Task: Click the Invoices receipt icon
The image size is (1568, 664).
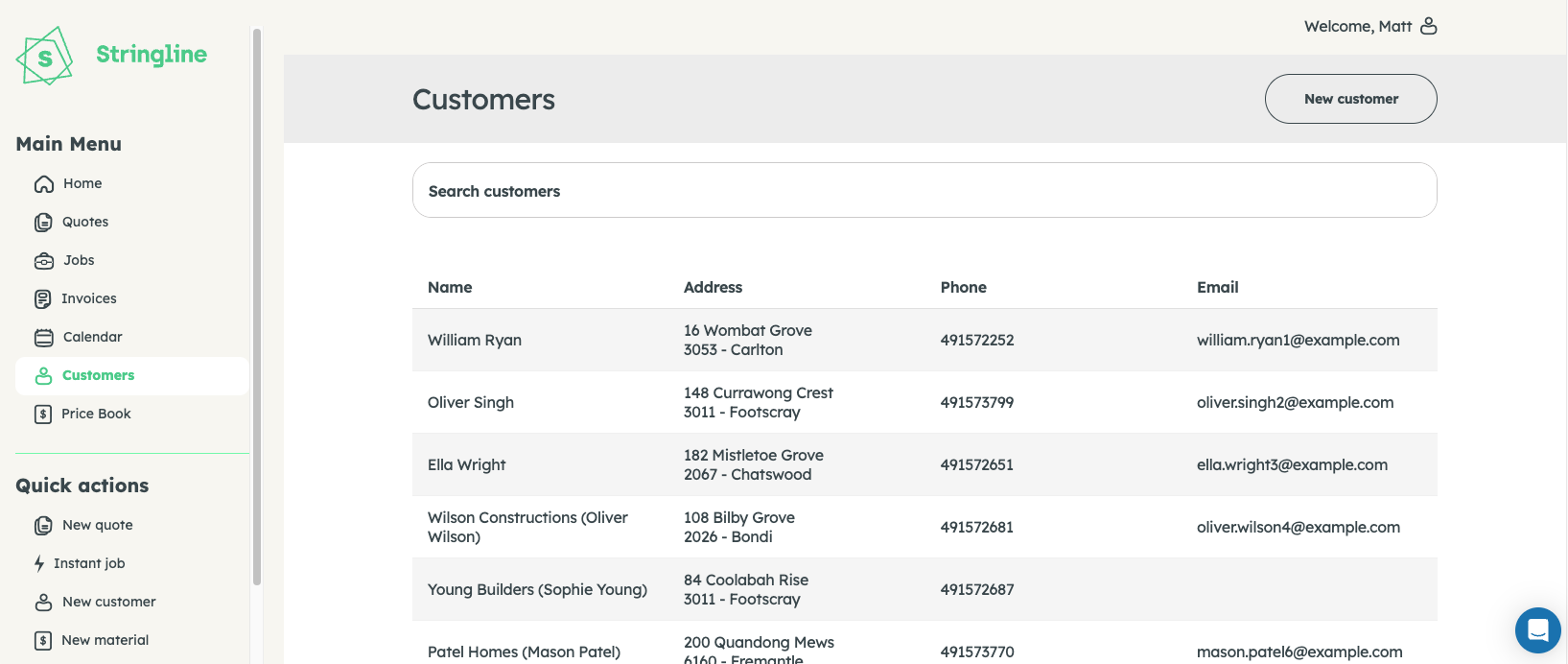Action: tap(43, 299)
